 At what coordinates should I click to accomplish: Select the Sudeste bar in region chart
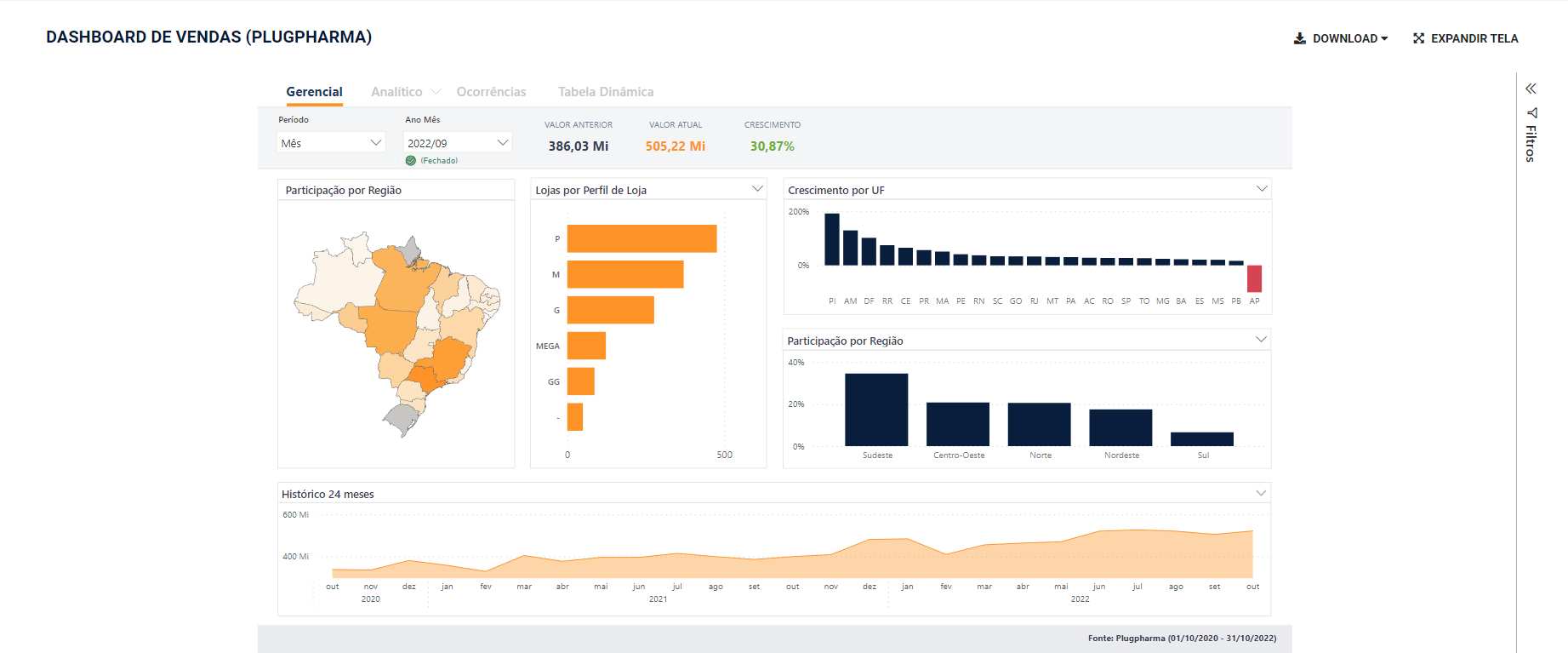(x=876, y=410)
